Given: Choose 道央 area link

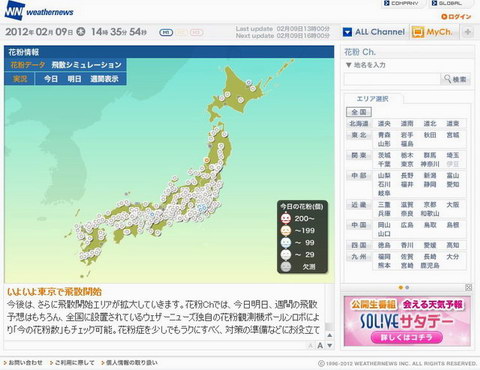Looking at the screenshot, I should [x=384, y=124].
